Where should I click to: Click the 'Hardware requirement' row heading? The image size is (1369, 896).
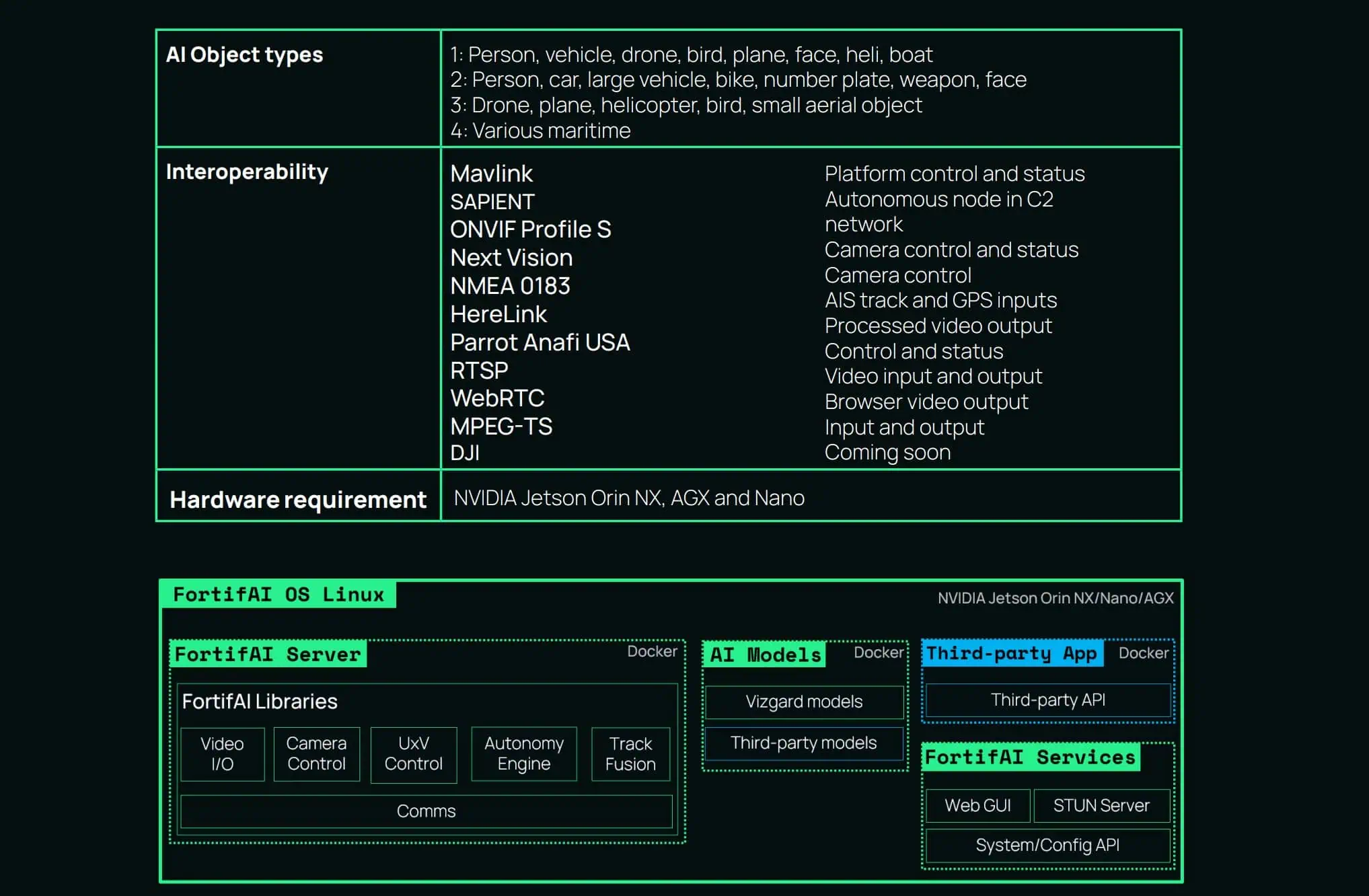tap(298, 500)
